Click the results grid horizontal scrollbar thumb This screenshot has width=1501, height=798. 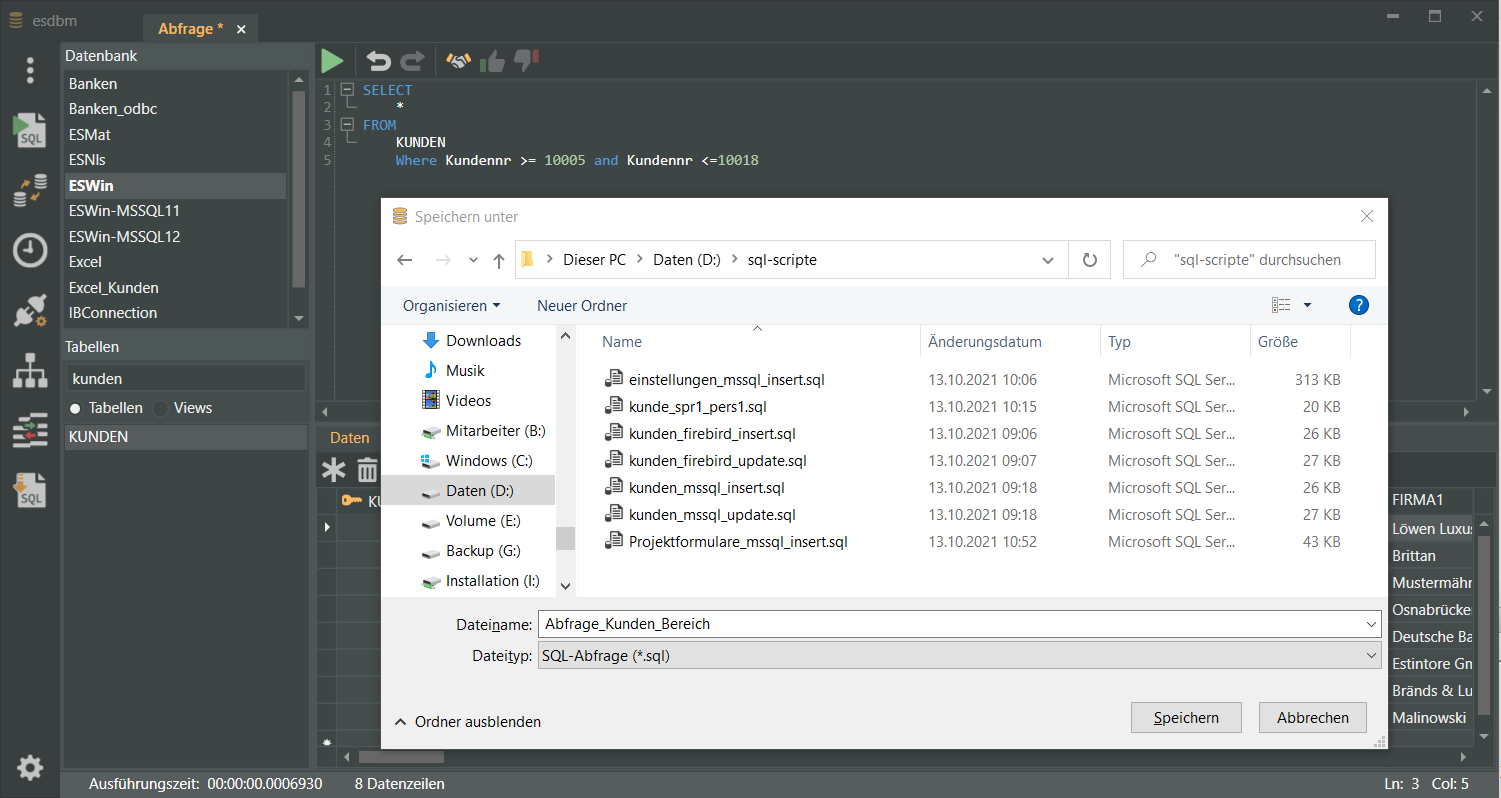pos(400,758)
